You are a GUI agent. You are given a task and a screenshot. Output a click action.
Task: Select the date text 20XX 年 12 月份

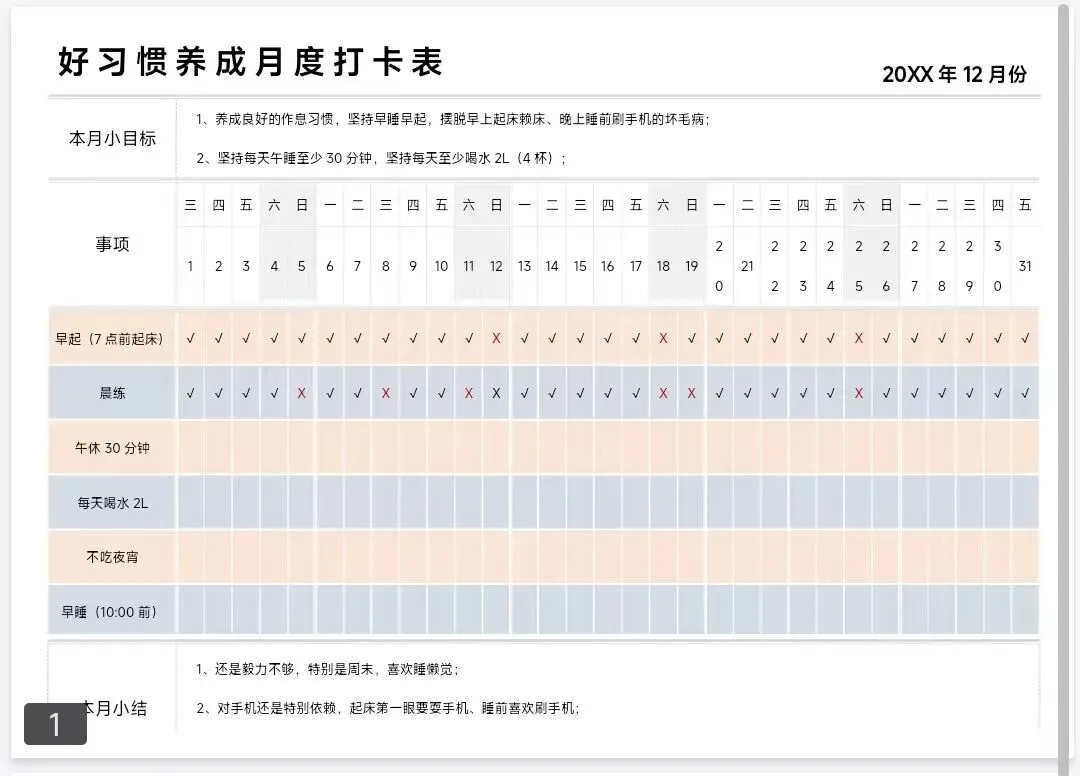[x=955, y=74]
